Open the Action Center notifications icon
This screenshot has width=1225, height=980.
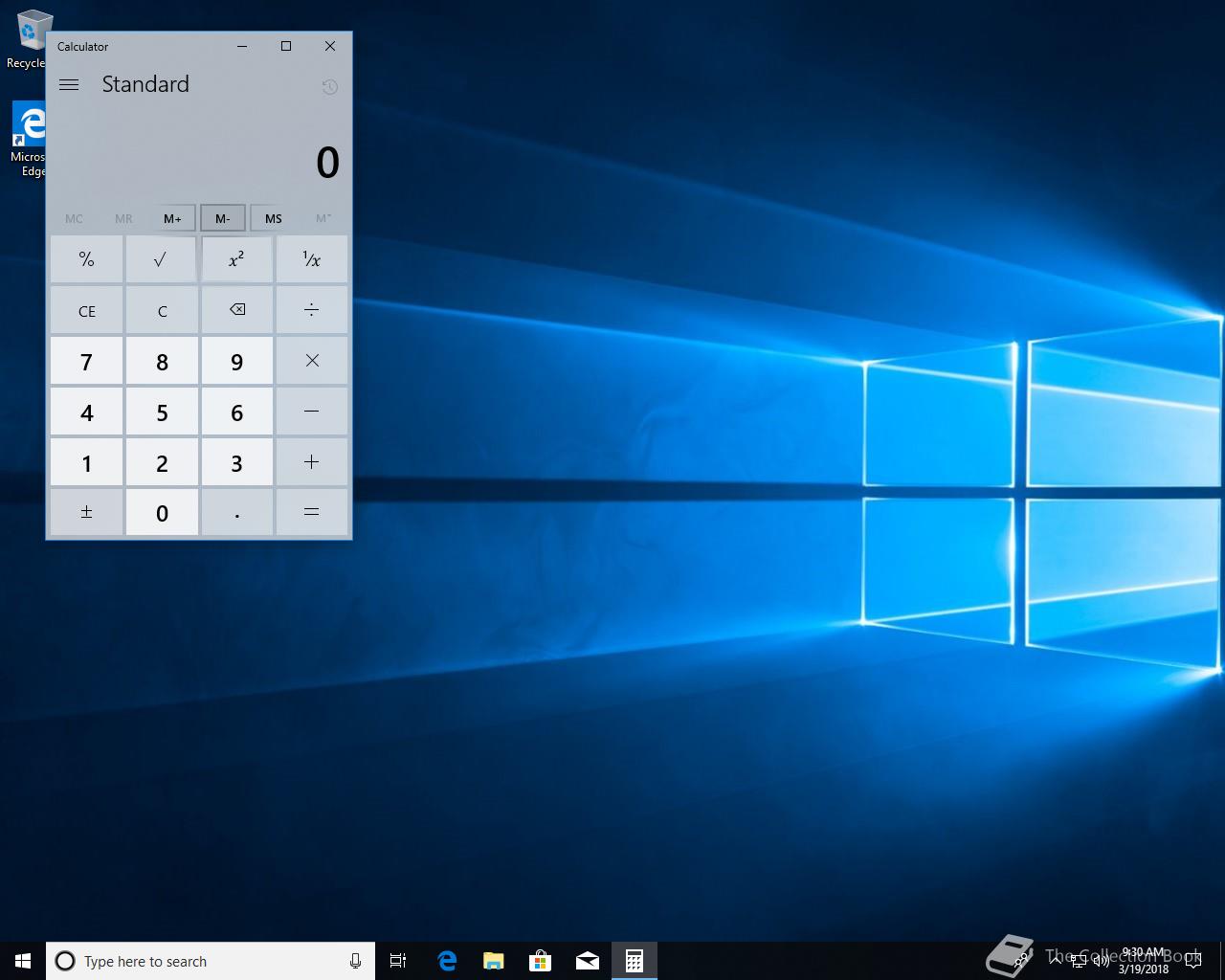(1193, 961)
